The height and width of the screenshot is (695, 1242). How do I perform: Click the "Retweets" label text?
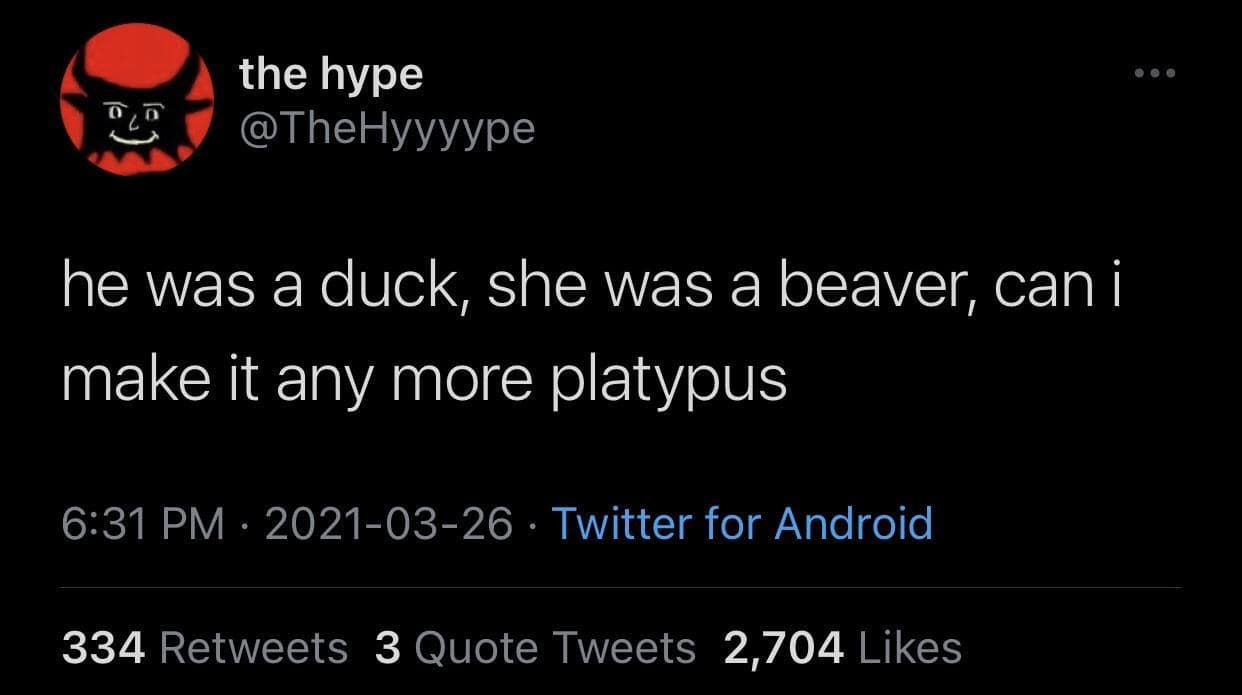(253, 648)
